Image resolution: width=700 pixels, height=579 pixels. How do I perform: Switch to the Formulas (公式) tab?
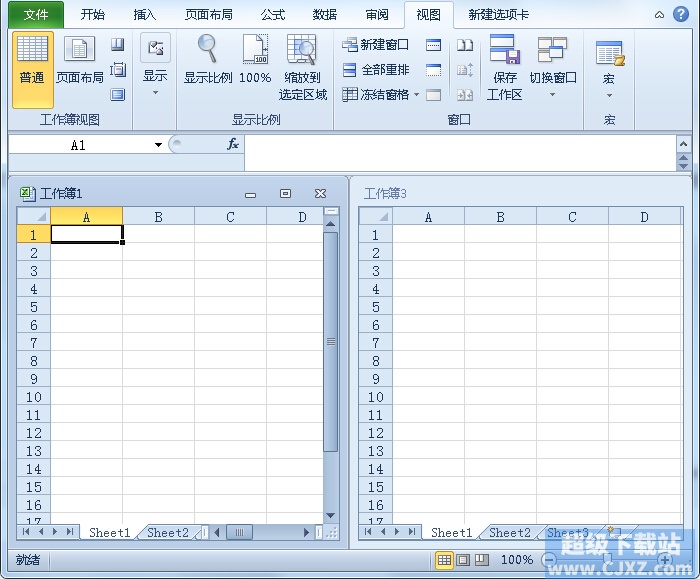273,15
